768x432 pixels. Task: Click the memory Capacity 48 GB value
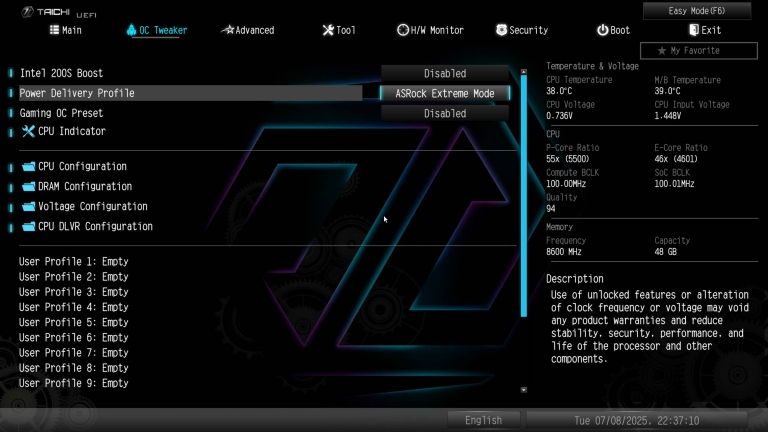coord(665,252)
